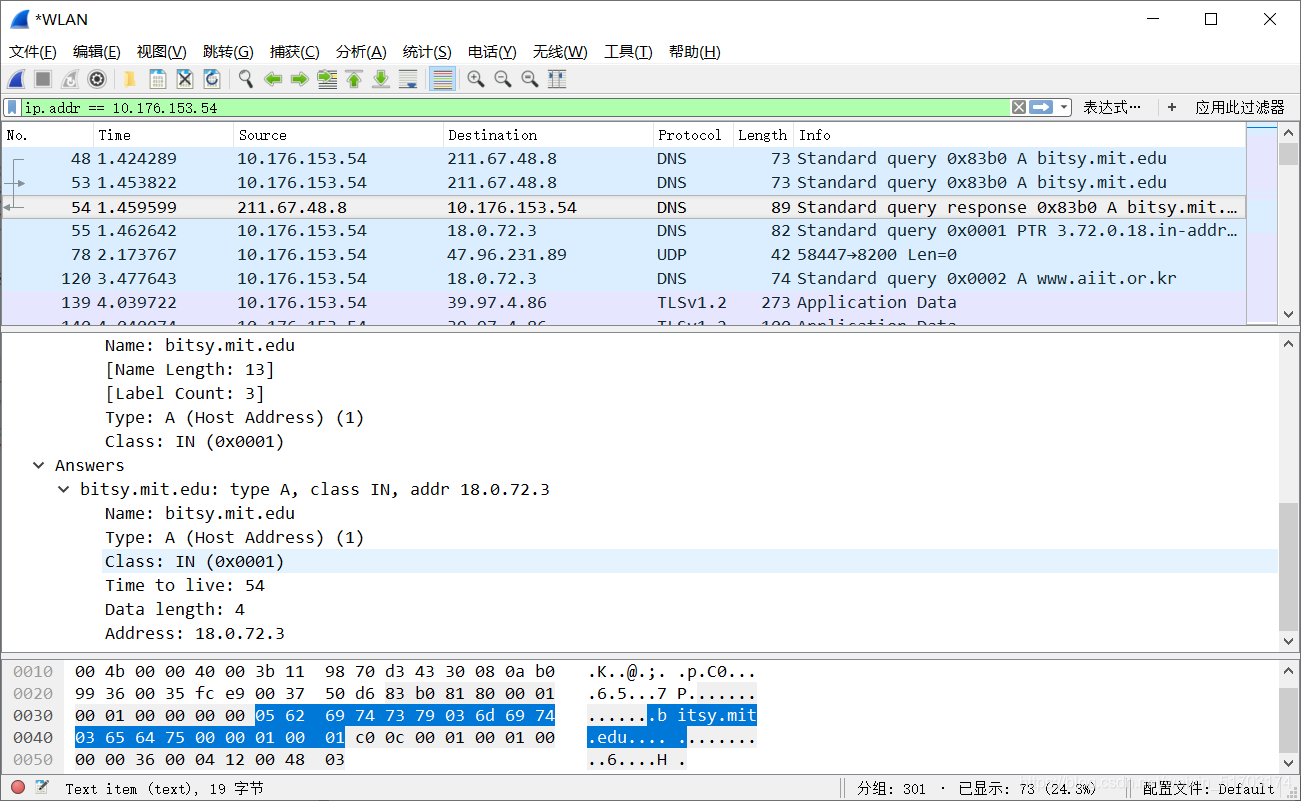Image resolution: width=1301 pixels, height=801 pixels.
Task: Open the 捕获(C) menu
Action: click(x=295, y=52)
